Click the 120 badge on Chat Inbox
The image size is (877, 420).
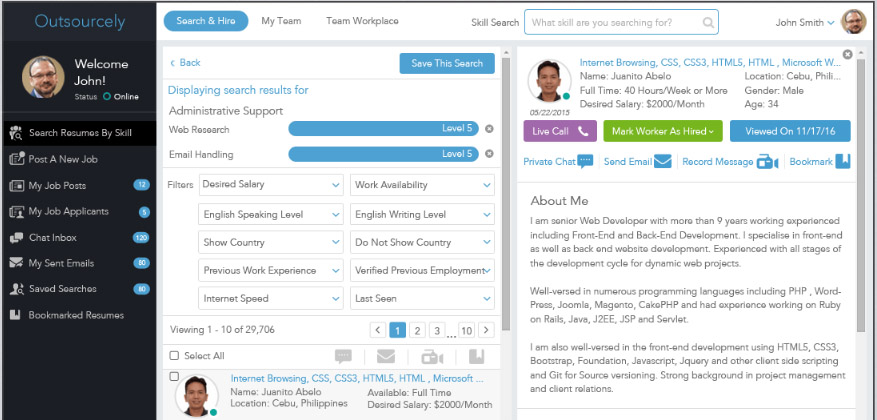[141, 238]
